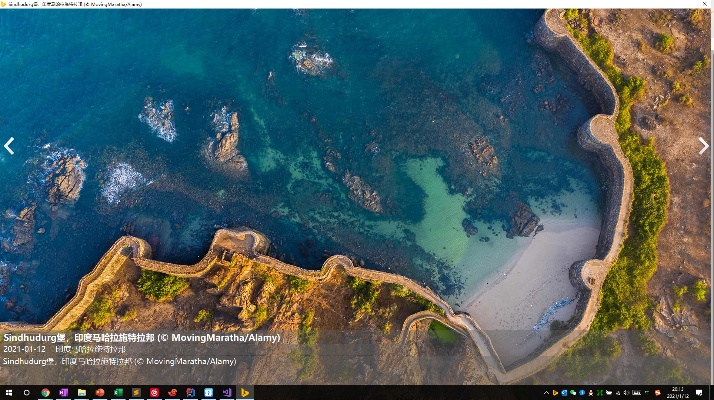
Task: Click the Sindhudurg fort image title text
Action: pyautogui.click(x=140, y=338)
